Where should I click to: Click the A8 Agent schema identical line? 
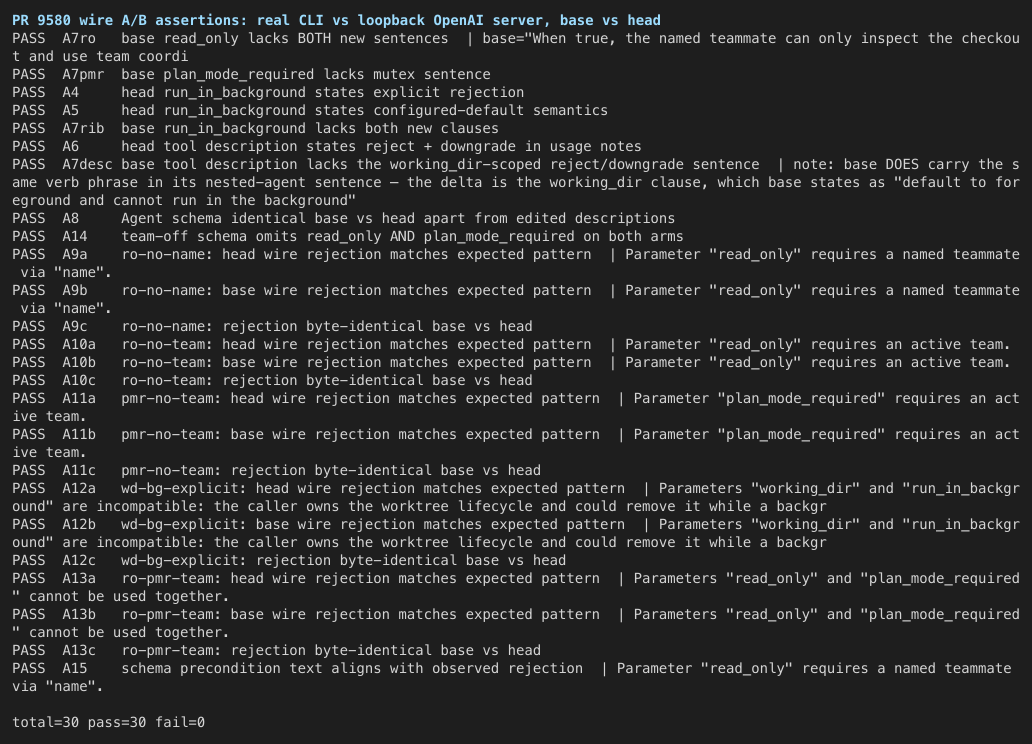344,218
